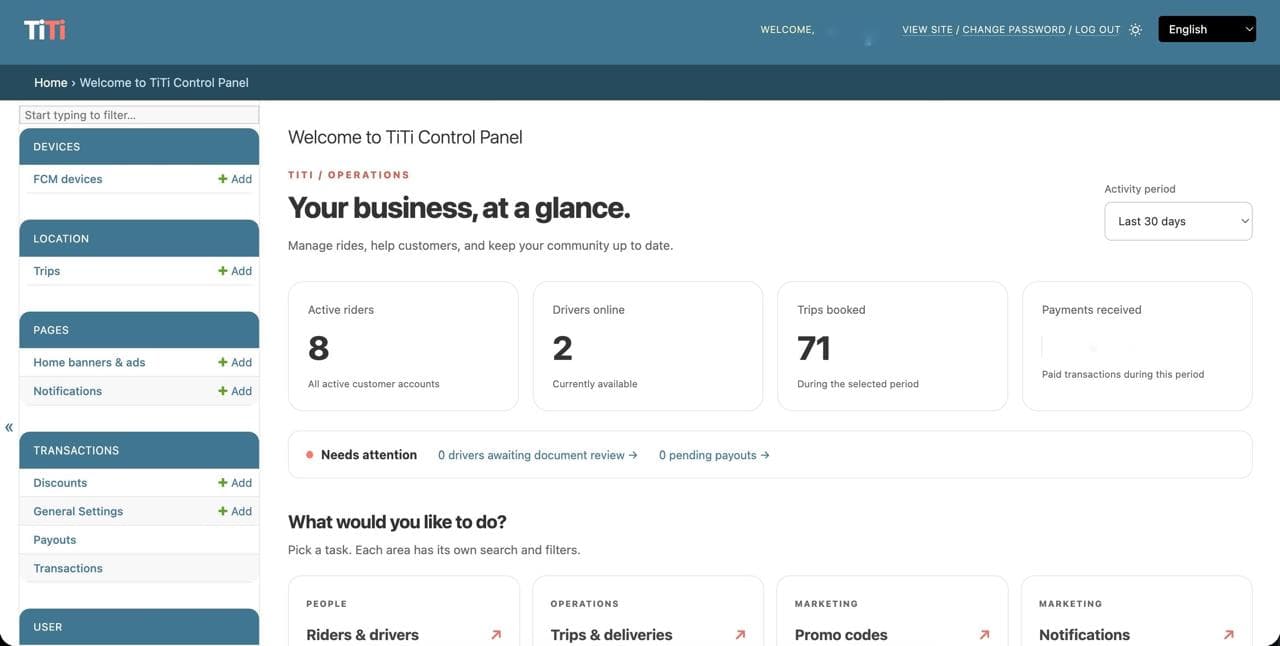Screen dimensions: 1280x646
Task: Open 0 pending payouts link
Action: click(714, 455)
